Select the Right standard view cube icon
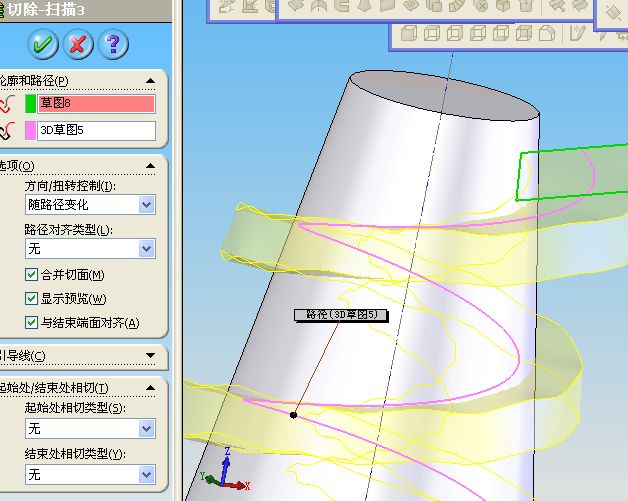The width and height of the screenshot is (628, 501). click(x=477, y=33)
